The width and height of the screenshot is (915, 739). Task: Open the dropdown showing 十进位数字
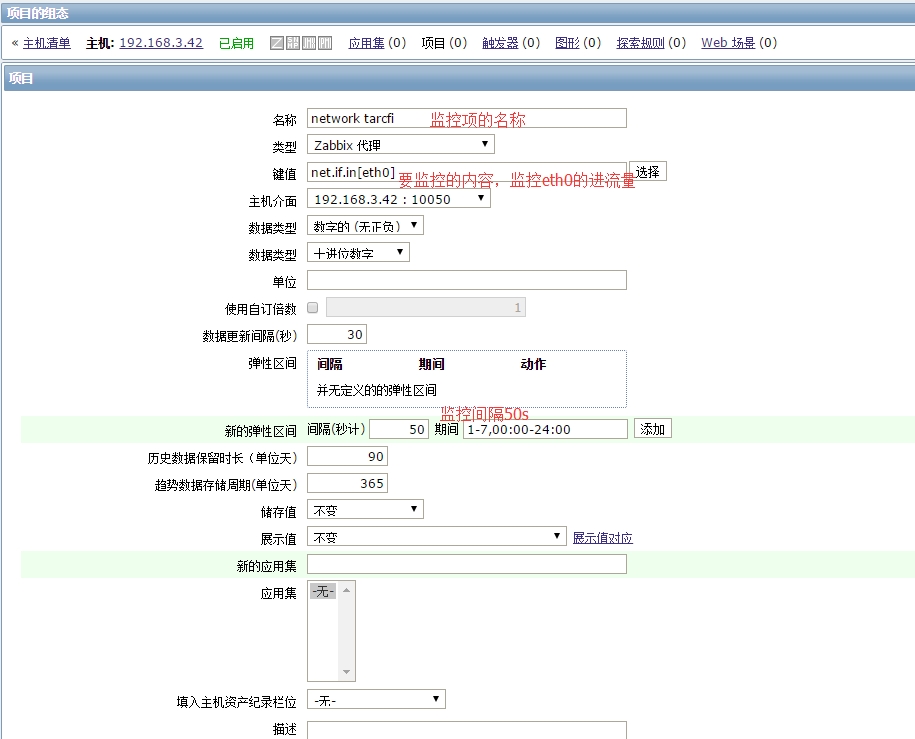(358, 252)
